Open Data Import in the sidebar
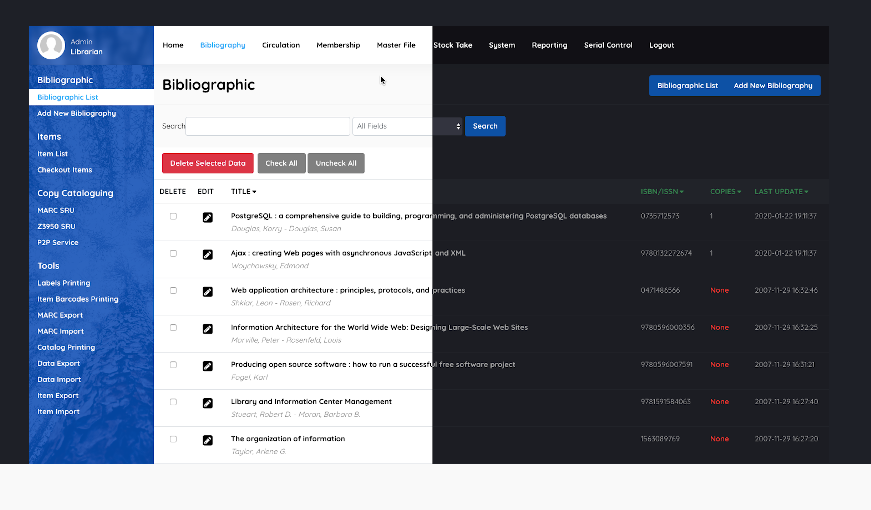The image size is (871, 510). (x=59, y=379)
